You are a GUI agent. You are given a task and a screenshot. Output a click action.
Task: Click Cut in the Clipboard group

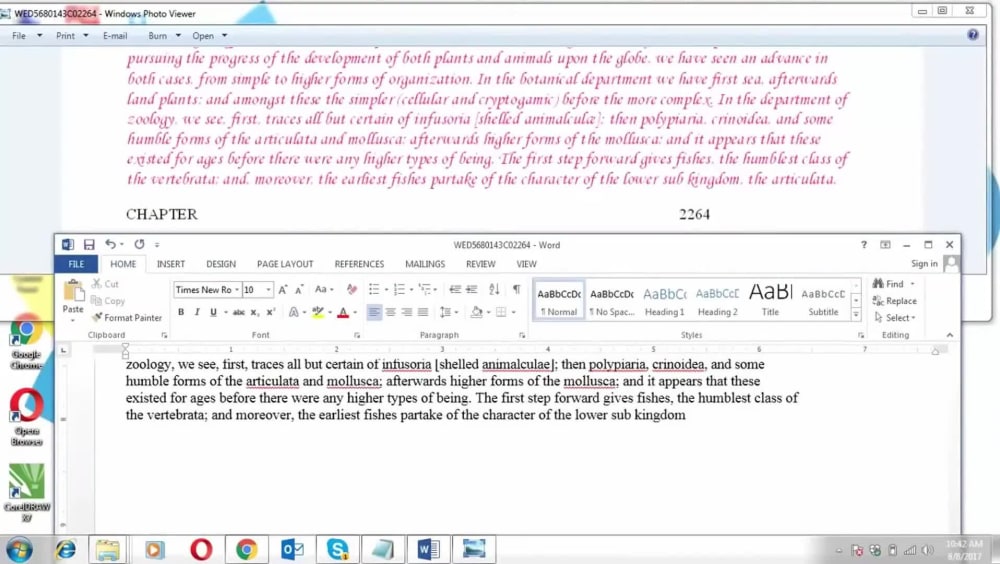105,284
